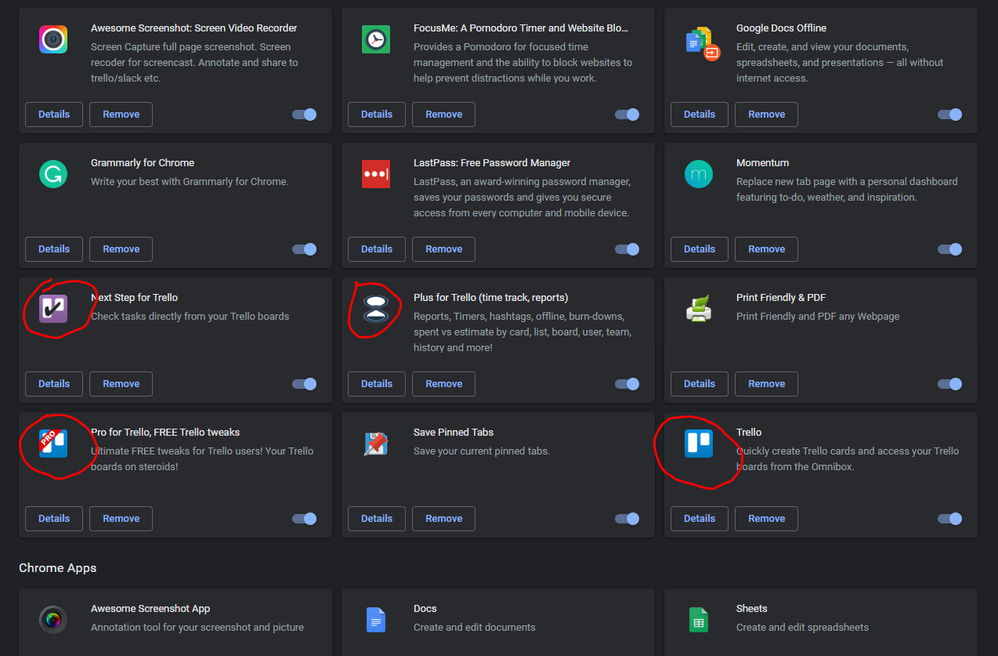Viewport: 998px width, 656px height.
Task: Click the Trello extension icon
Action: click(x=698, y=443)
